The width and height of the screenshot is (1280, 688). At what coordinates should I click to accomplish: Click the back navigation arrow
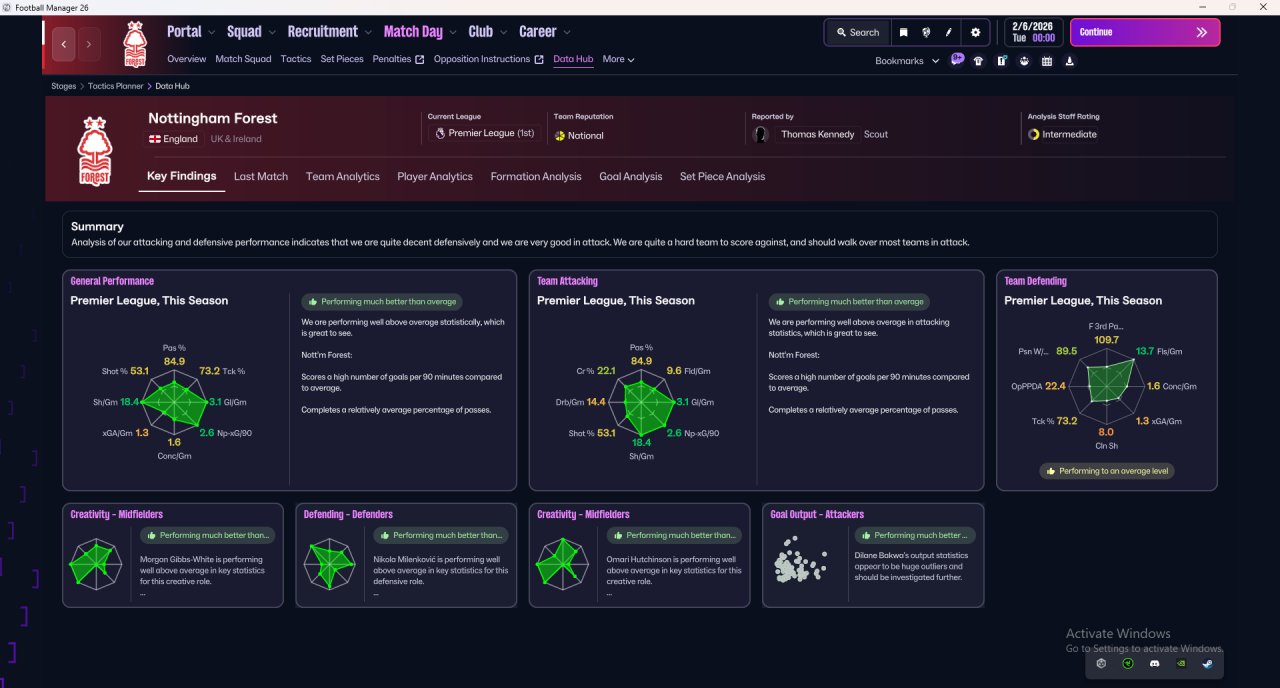point(65,44)
